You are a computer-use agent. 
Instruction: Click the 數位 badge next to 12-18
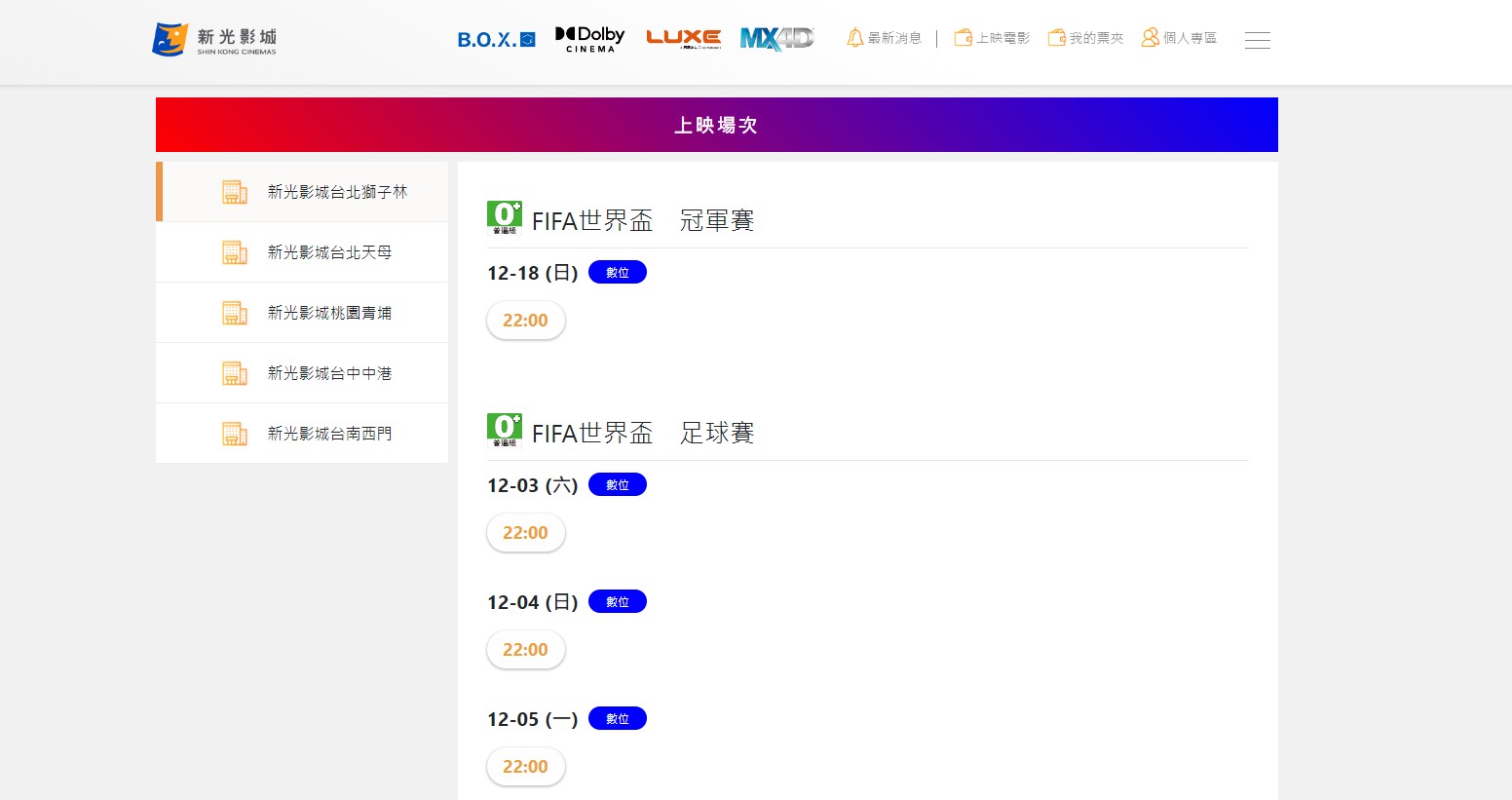(x=618, y=273)
